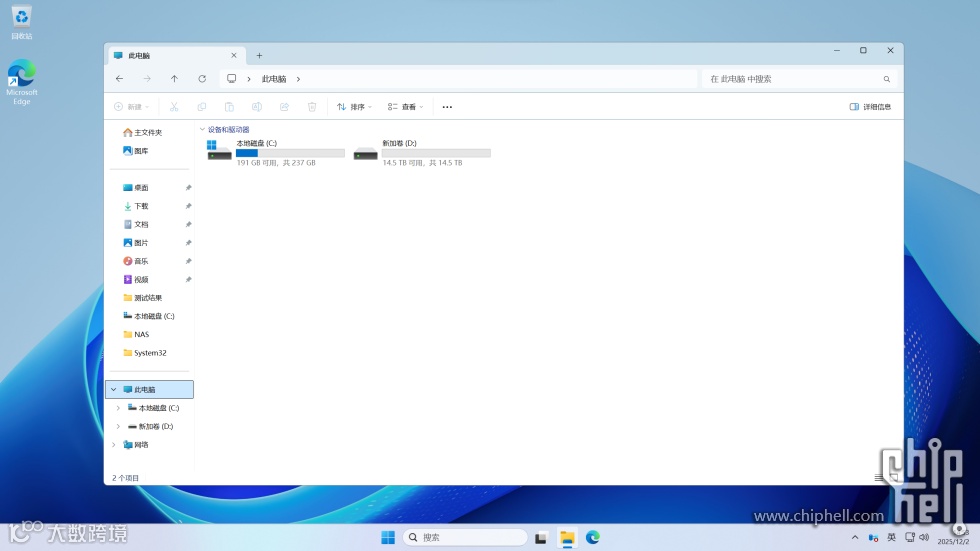The width and height of the screenshot is (980, 551).
Task: Refresh the current folder view
Action: pos(202,79)
